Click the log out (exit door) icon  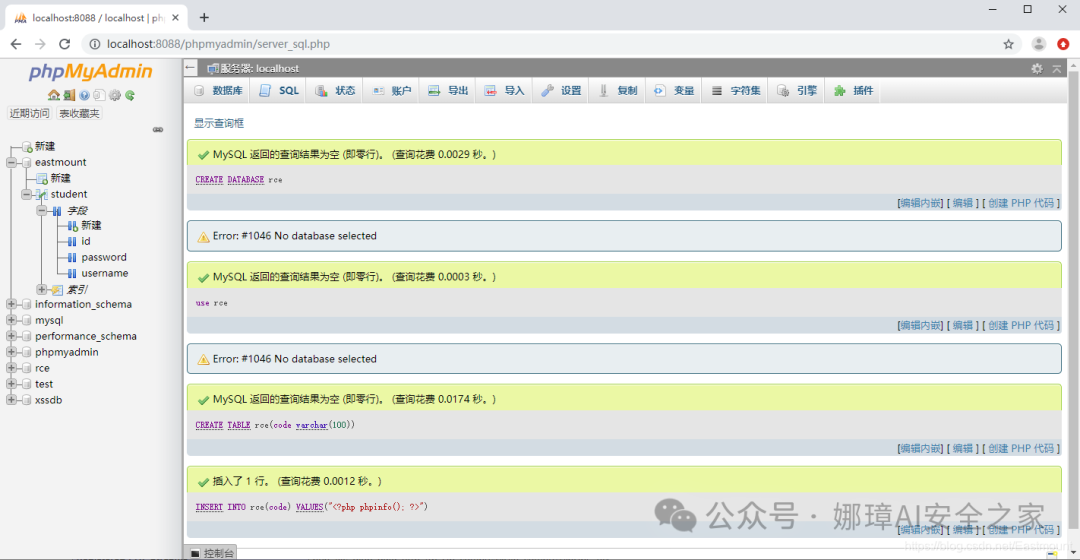(x=69, y=95)
